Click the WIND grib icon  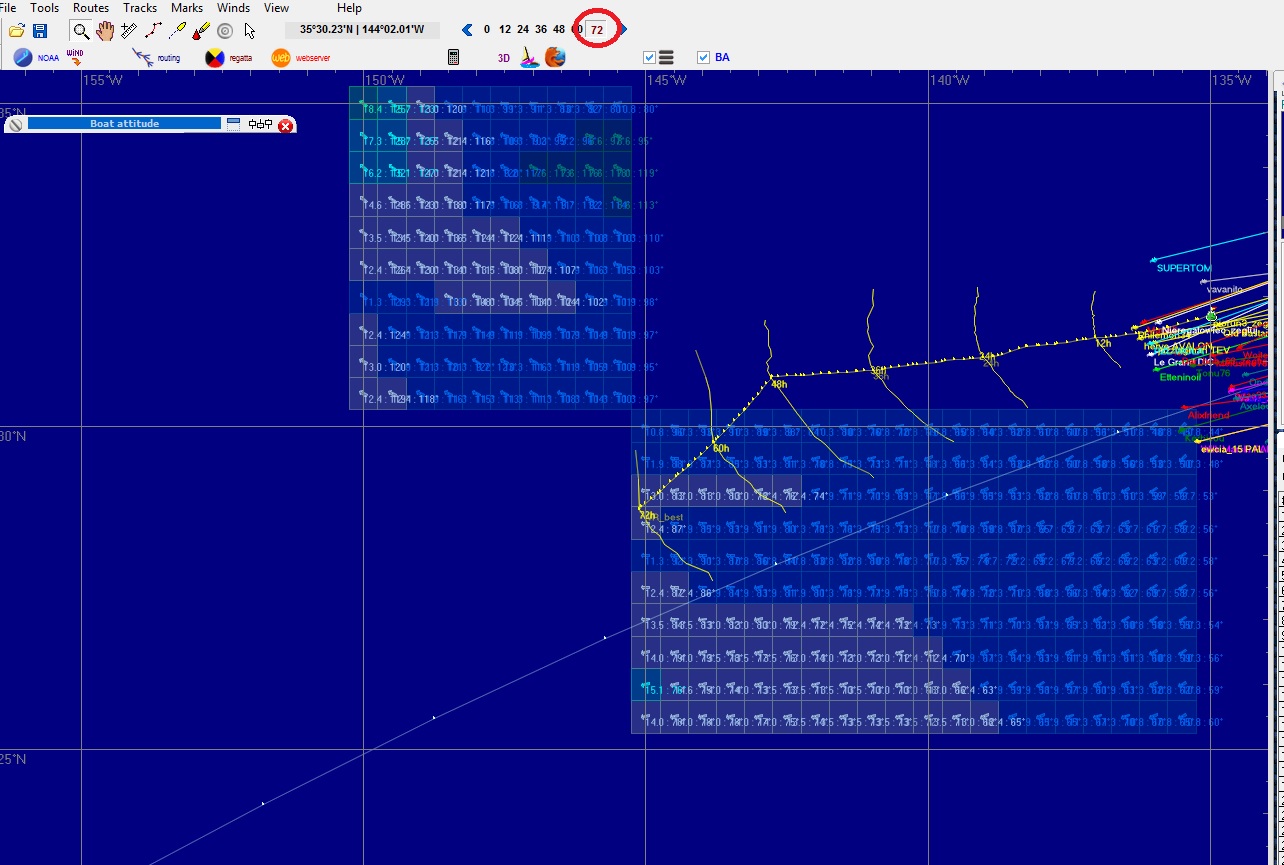tap(75, 57)
